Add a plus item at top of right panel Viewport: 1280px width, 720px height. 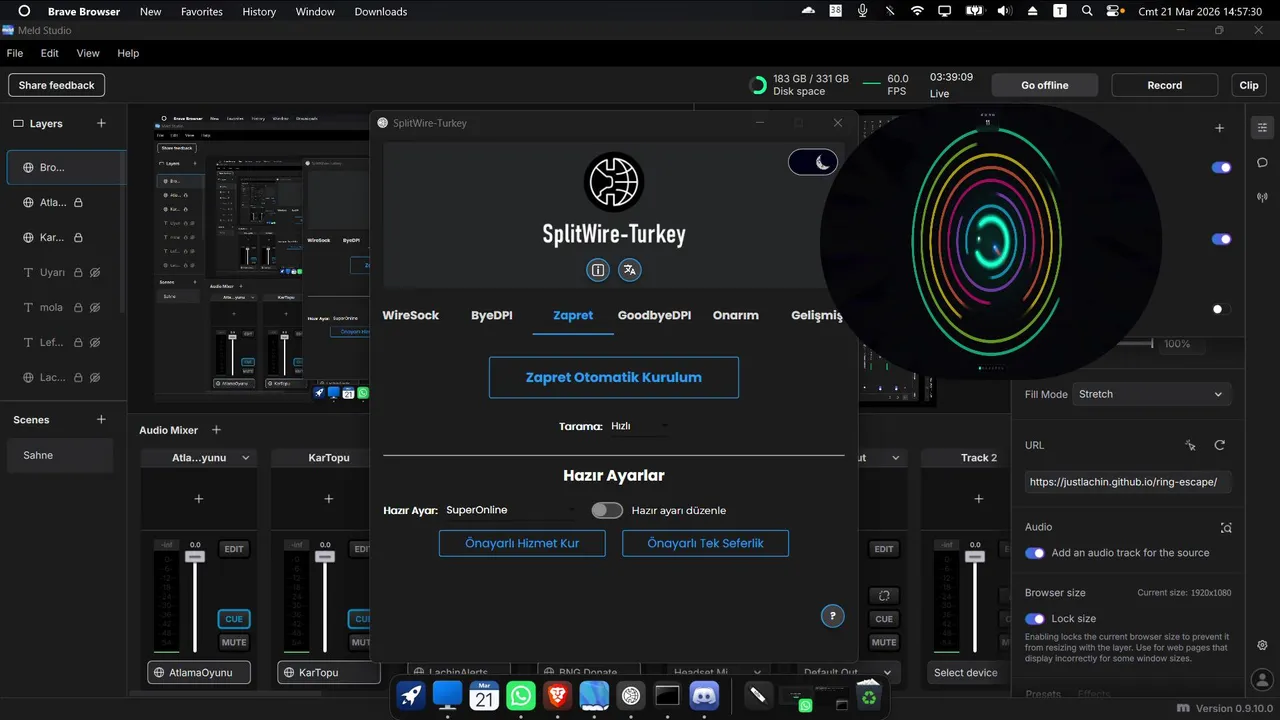point(1219,128)
